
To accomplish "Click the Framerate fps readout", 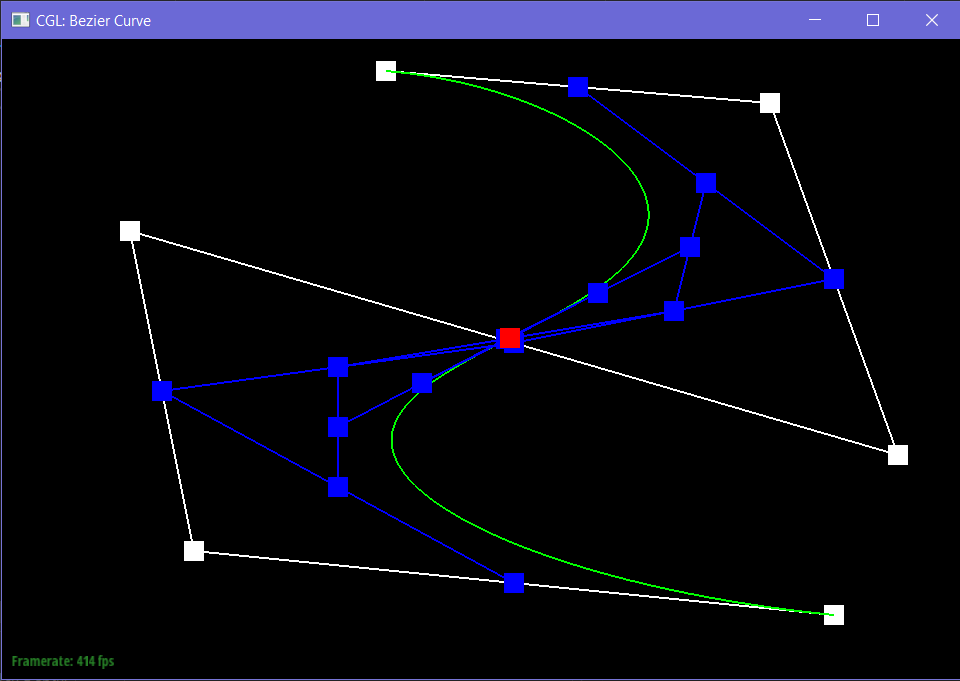I will coord(62,661).
